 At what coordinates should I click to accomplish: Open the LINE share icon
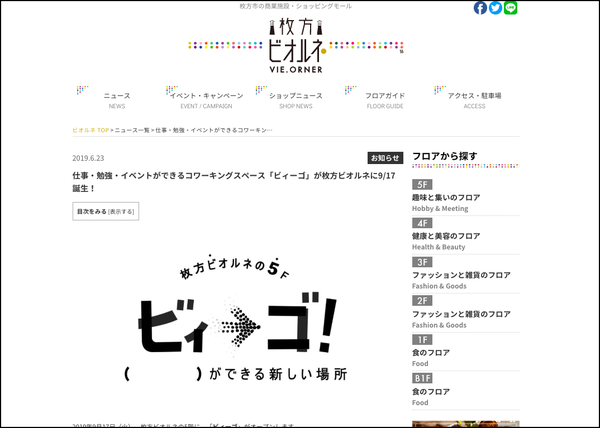click(x=510, y=8)
